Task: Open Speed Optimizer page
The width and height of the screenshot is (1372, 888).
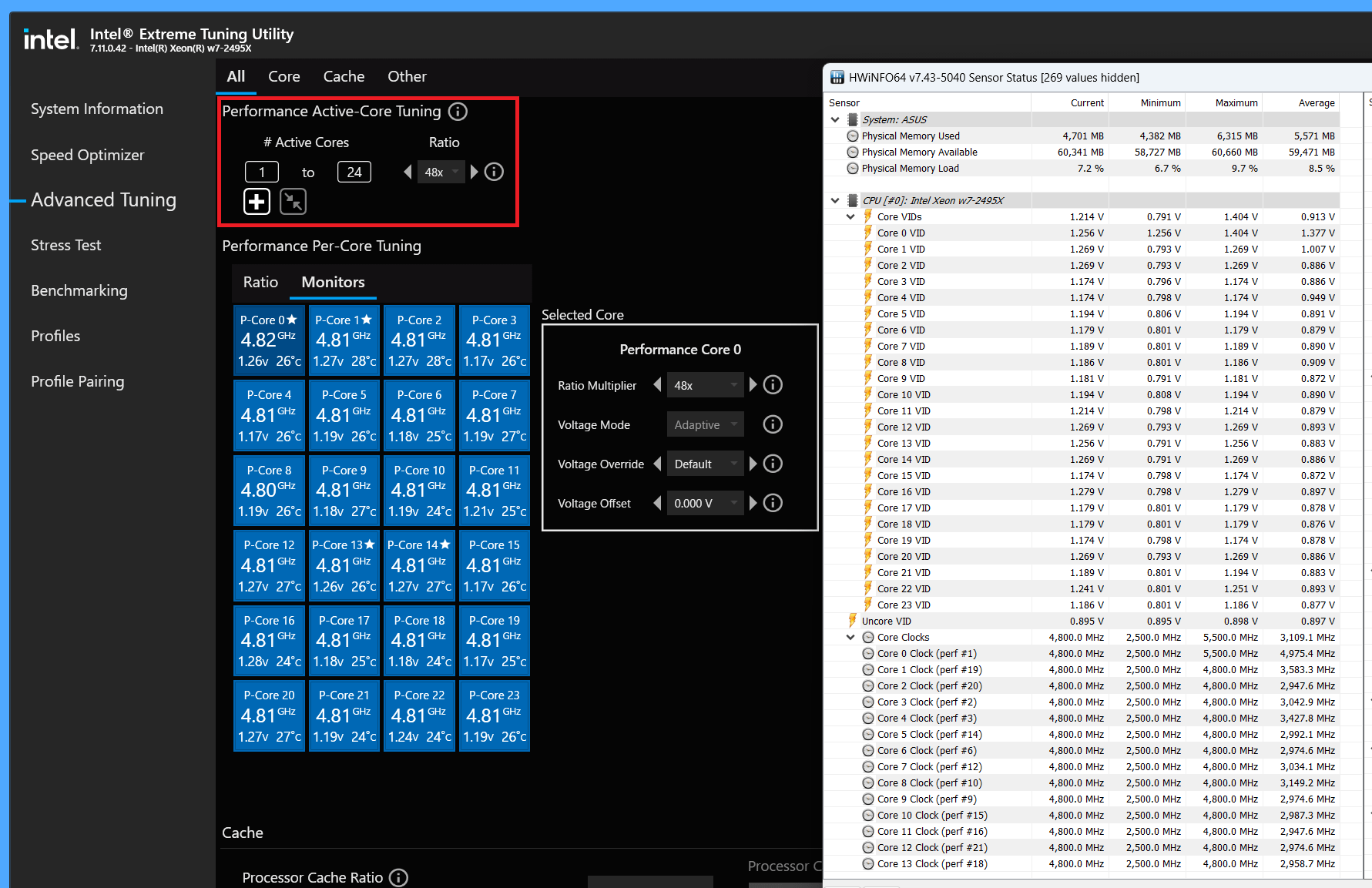Action: click(87, 155)
